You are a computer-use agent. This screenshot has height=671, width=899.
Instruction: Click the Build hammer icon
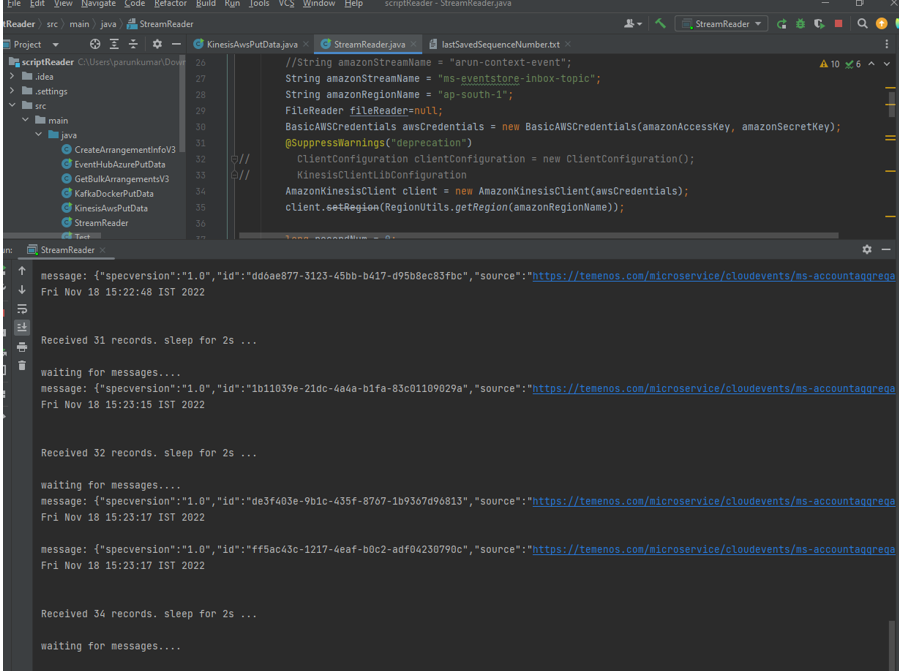(660, 23)
